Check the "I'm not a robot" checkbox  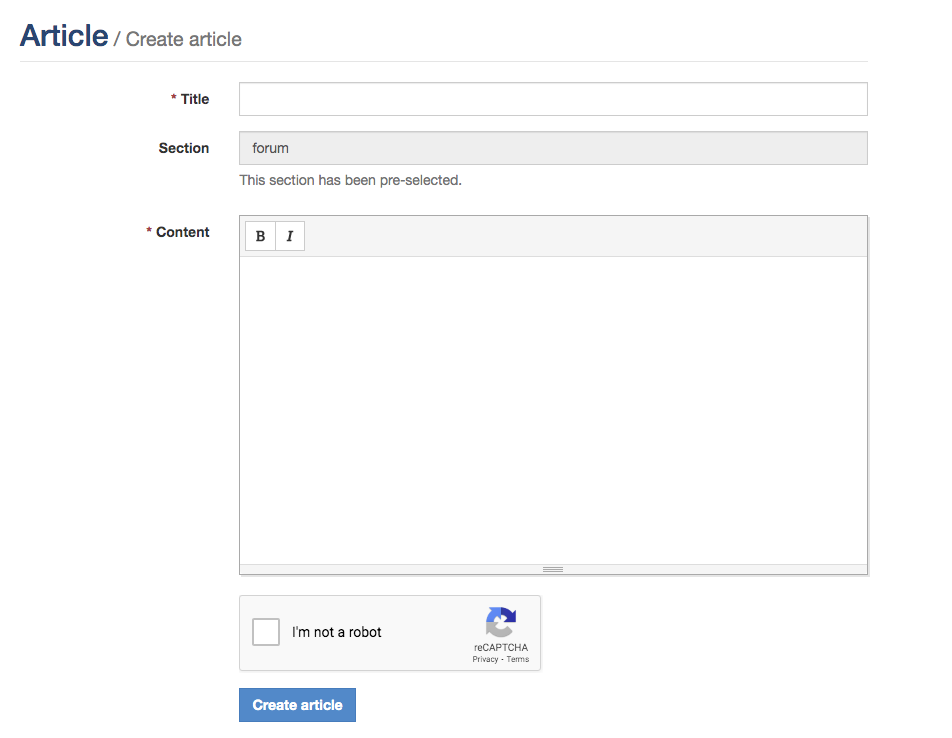266,632
